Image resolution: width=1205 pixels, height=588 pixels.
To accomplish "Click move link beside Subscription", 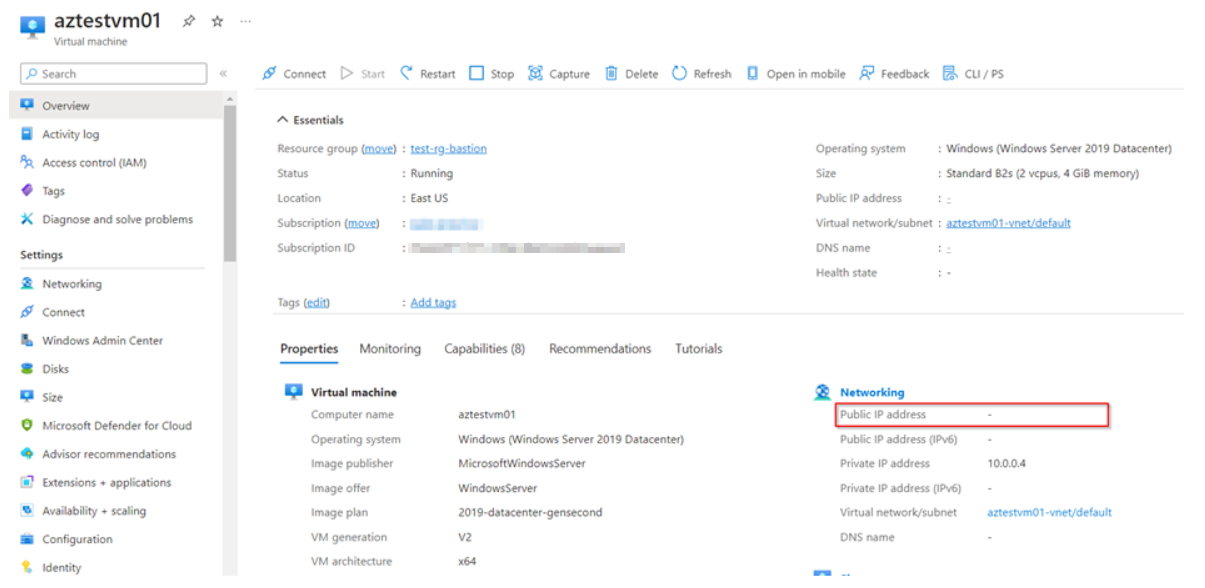I will tap(362, 223).
